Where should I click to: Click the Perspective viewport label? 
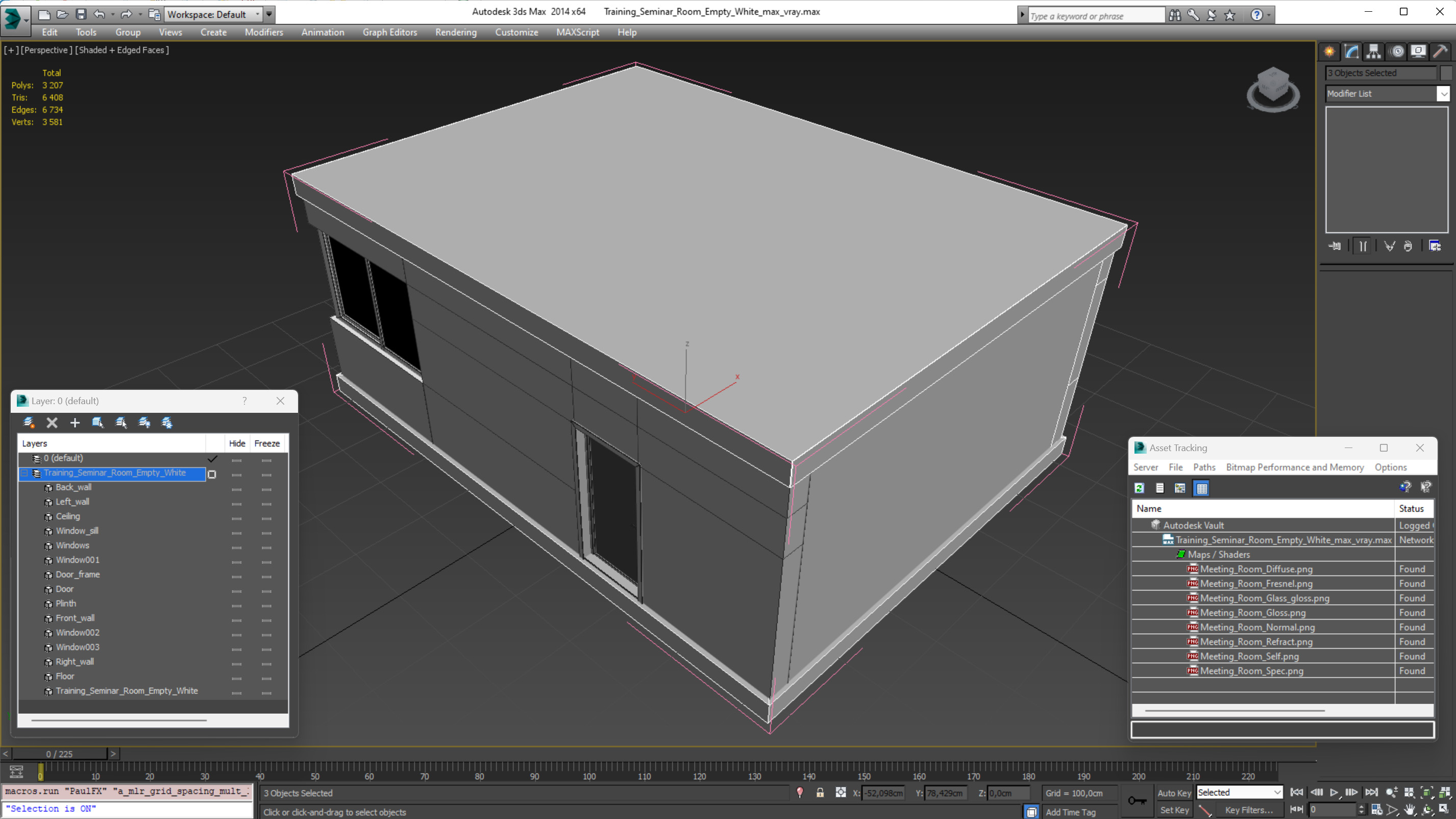[46, 49]
